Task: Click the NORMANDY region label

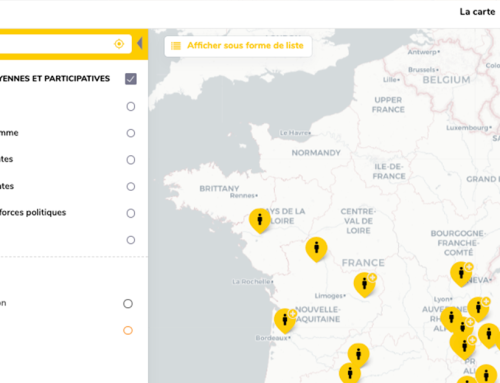Action: point(316,153)
